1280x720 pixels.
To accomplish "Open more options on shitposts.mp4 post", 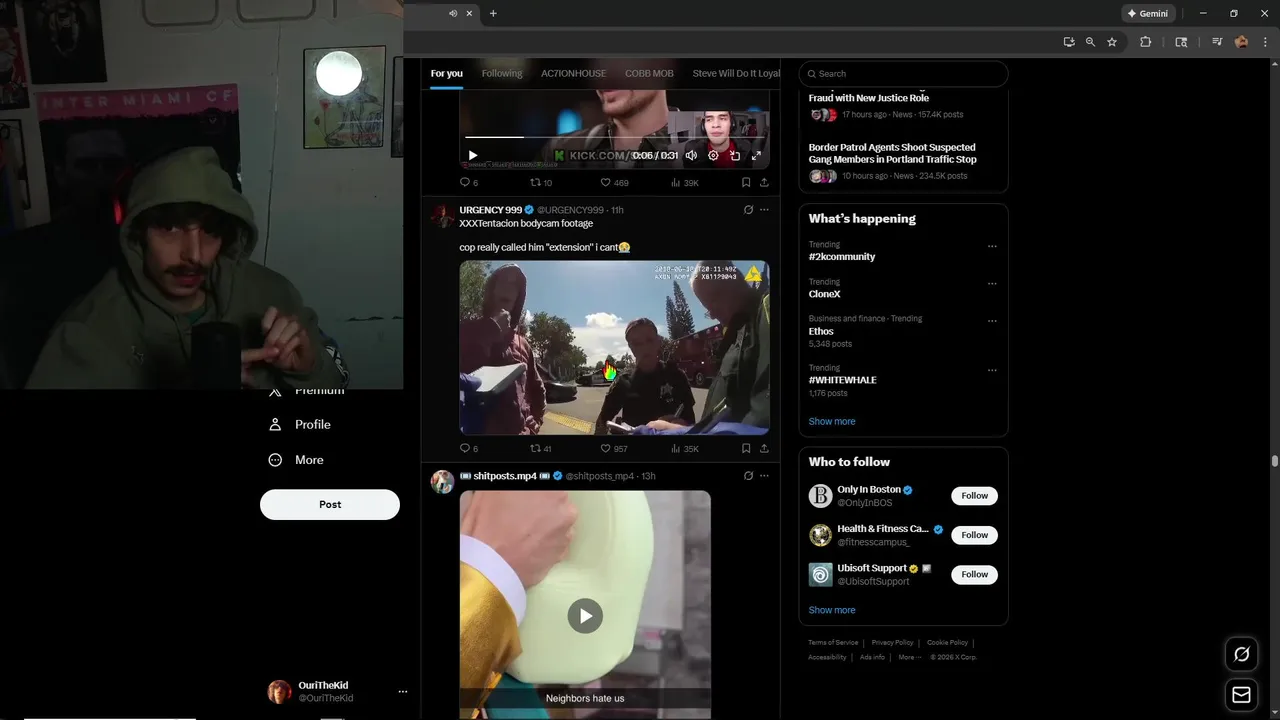I will coord(764,476).
